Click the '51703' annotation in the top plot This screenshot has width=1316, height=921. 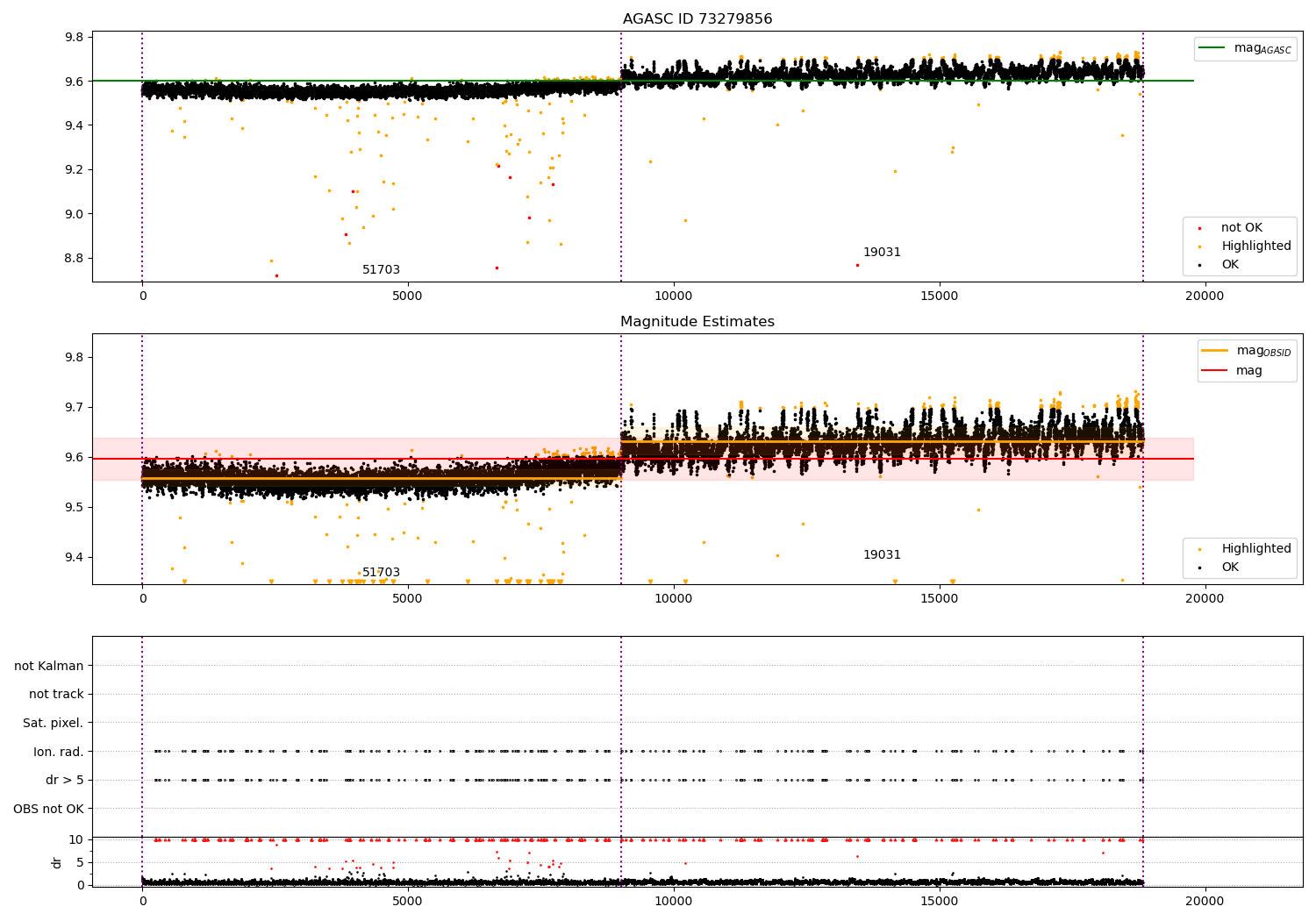pyautogui.click(x=381, y=270)
